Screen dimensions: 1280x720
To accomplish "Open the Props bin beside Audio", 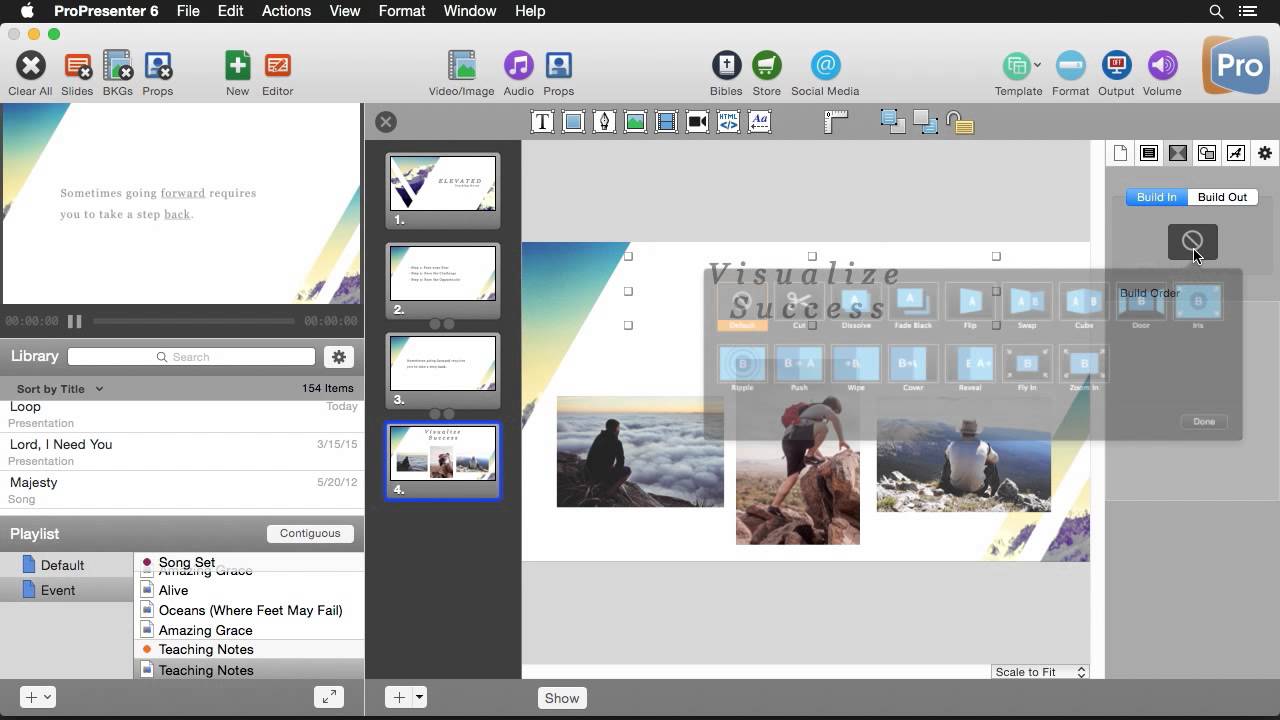I will [558, 66].
